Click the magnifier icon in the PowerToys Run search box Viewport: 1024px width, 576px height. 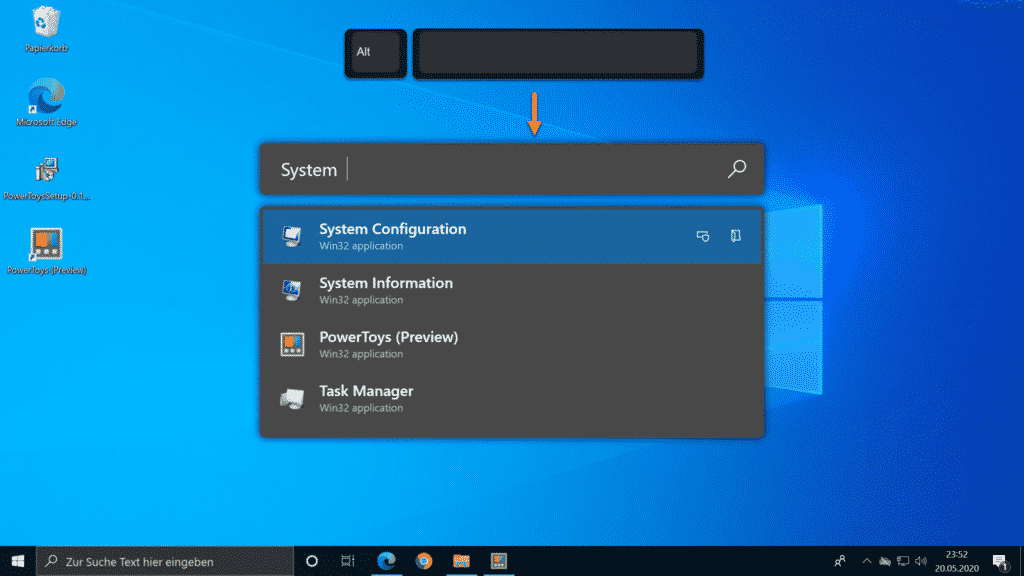737,169
